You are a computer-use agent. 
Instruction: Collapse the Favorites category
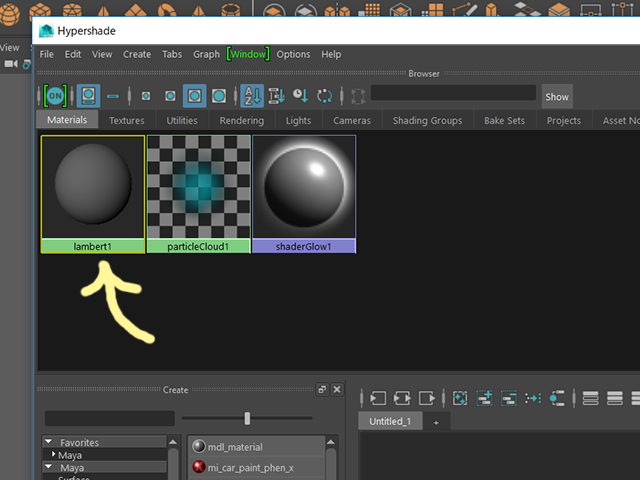tap(49, 441)
